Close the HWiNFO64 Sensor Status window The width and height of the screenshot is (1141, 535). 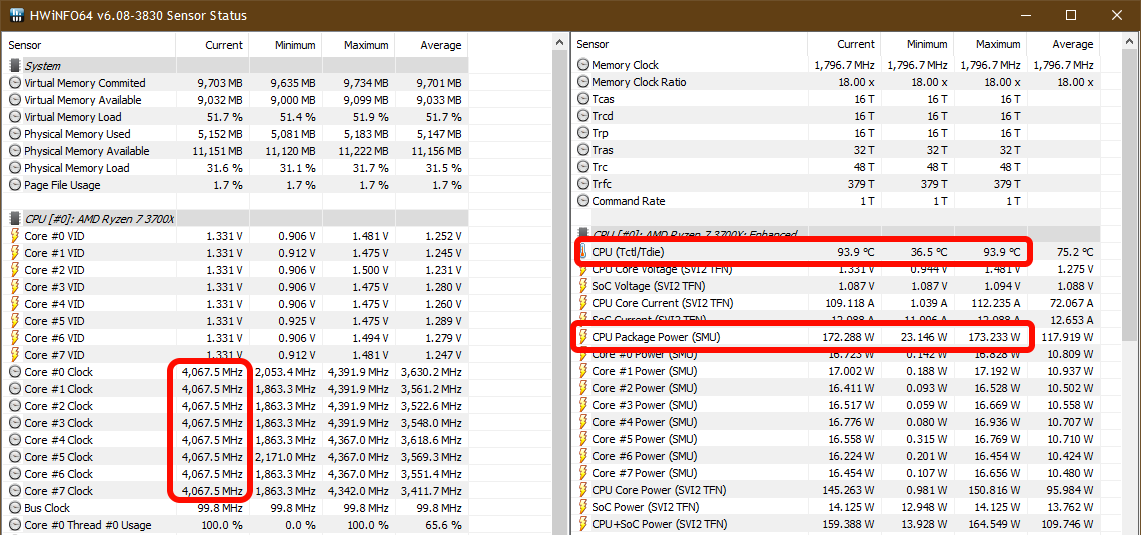pos(1116,15)
